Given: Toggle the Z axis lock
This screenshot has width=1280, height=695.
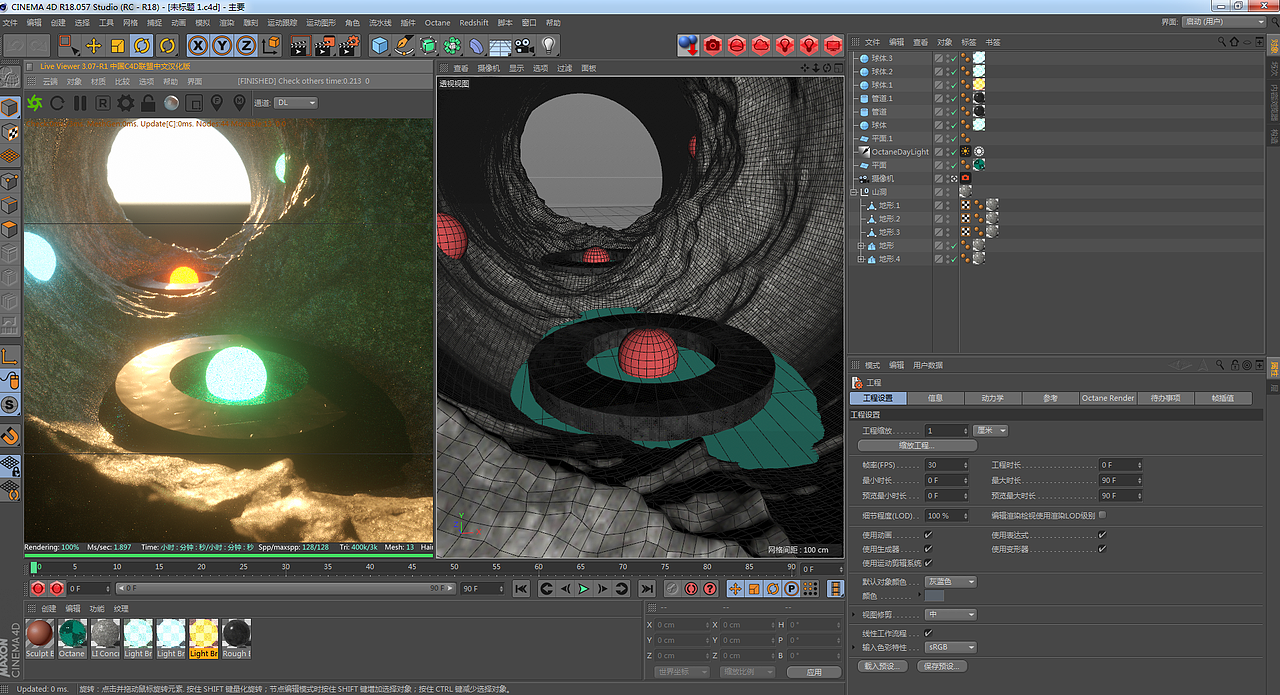Looking at the screenshot, I should click(246, 45).
